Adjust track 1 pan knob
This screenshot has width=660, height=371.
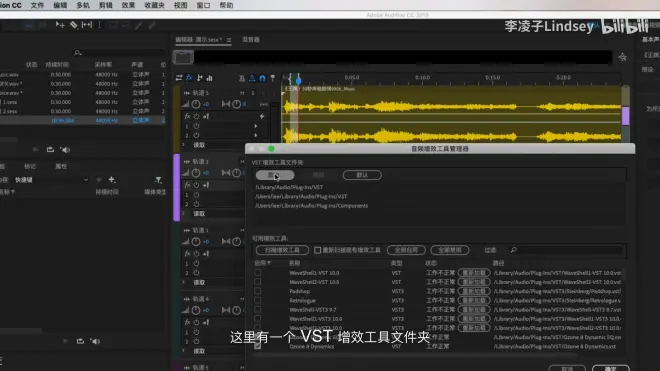(x=237, y=104)
